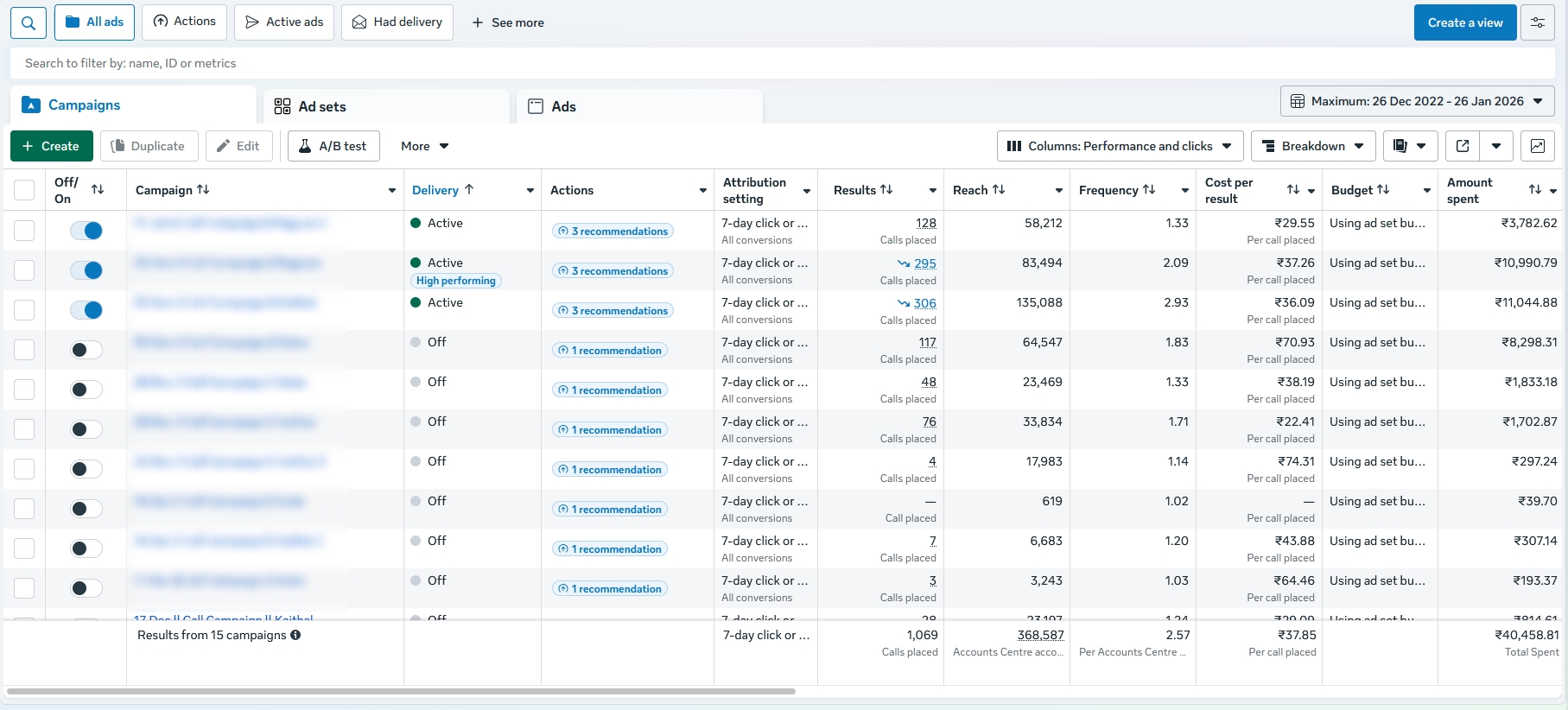Image resolution: width=1568 pixels, height=710 pixels.
Task: Sort by the Results column arrows
Action: tap(886, 190)
